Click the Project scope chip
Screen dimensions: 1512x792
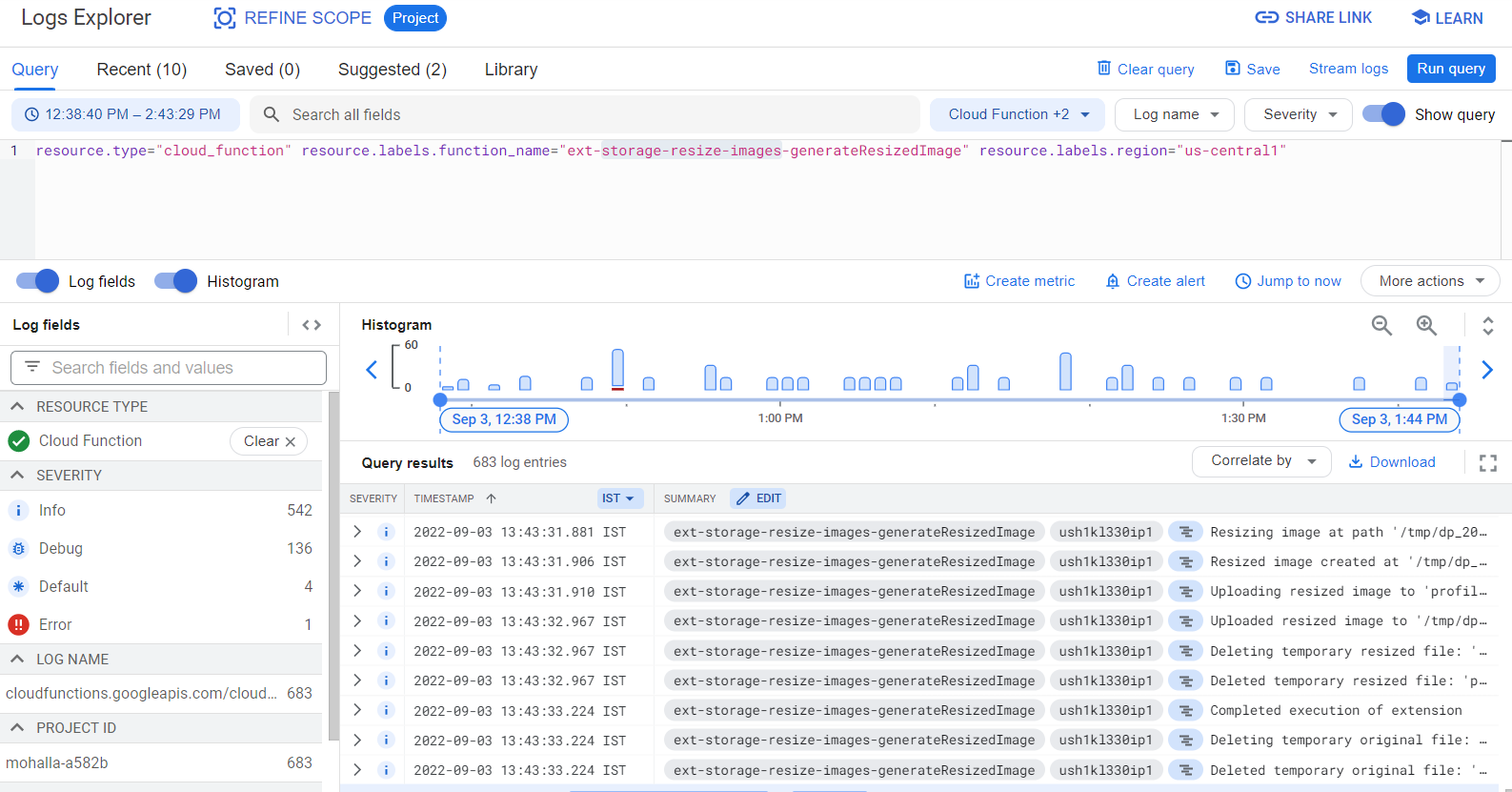click(415, 18)
